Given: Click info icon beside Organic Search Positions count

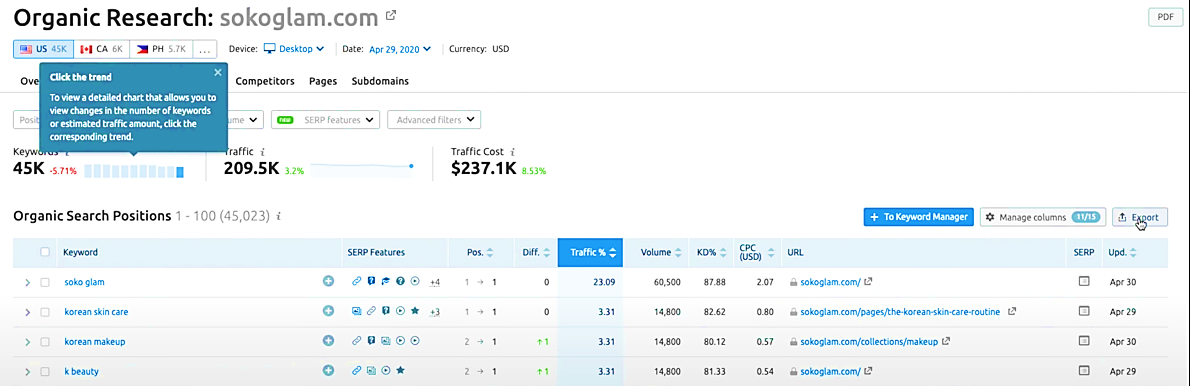Looking at the screenshot, I should click(x=279, y=216).
